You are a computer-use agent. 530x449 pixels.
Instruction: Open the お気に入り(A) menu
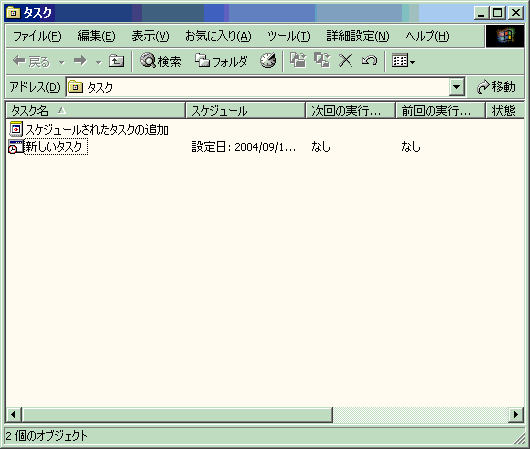click(218, 36)
